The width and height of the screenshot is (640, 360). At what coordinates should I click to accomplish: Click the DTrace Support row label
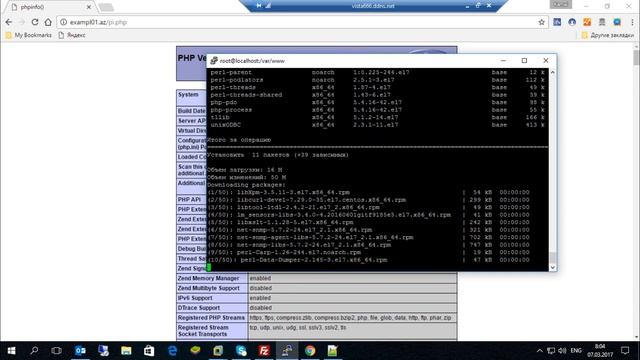point(198,308)
